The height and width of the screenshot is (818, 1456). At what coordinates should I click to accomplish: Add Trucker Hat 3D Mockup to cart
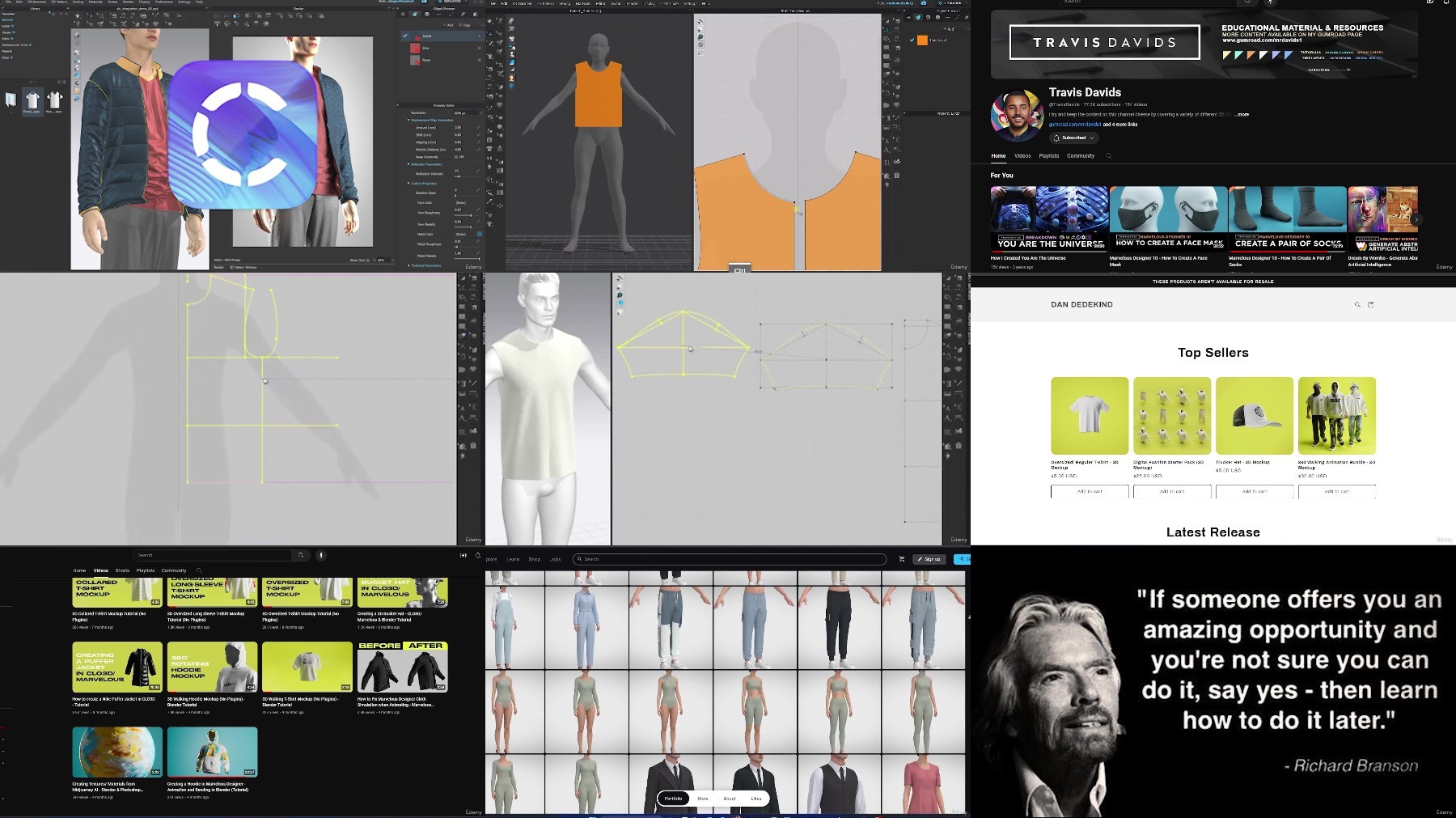tap(1255, 491)
